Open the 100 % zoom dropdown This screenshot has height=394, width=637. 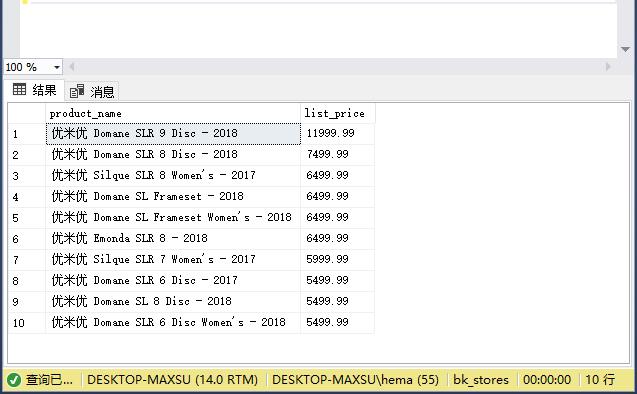click(x=57, y=67)
